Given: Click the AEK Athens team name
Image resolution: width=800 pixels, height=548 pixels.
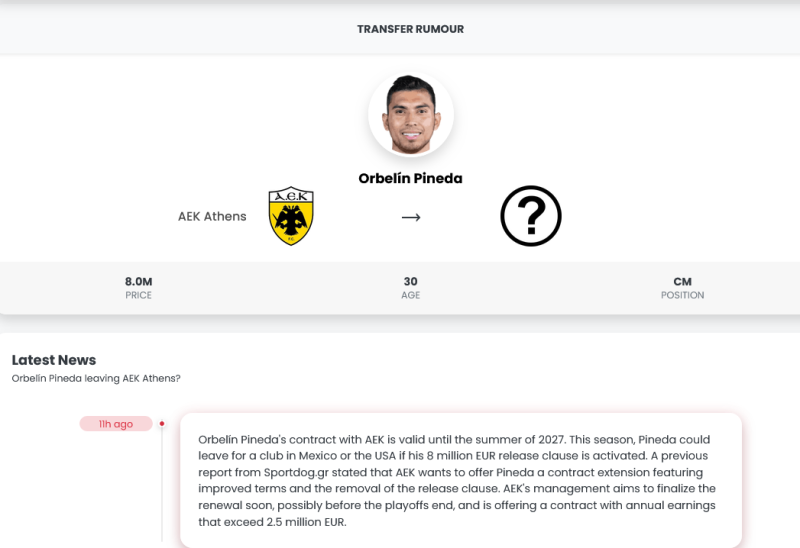Looking at the screenshot, I should 212,216.
